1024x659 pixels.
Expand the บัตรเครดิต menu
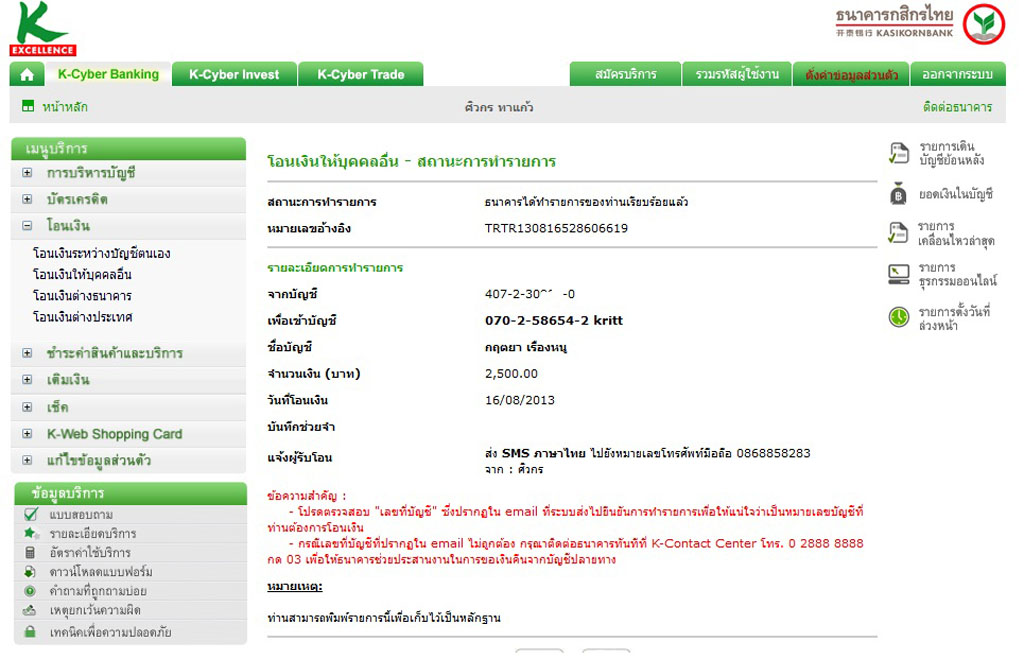pyautogui.click(x=27, y=199)
